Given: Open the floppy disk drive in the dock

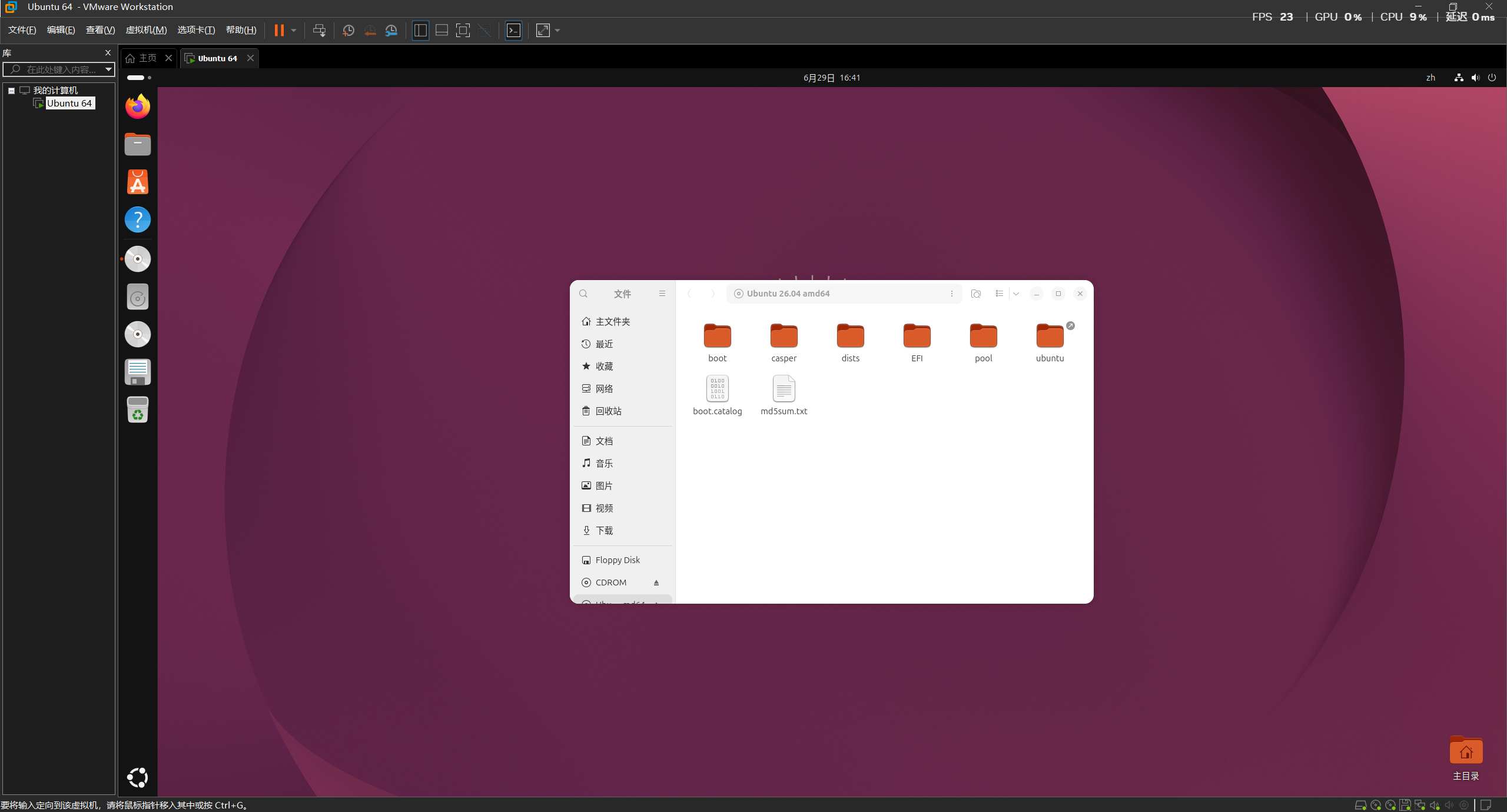Looking at the screenshot, I should click(138, 372).
